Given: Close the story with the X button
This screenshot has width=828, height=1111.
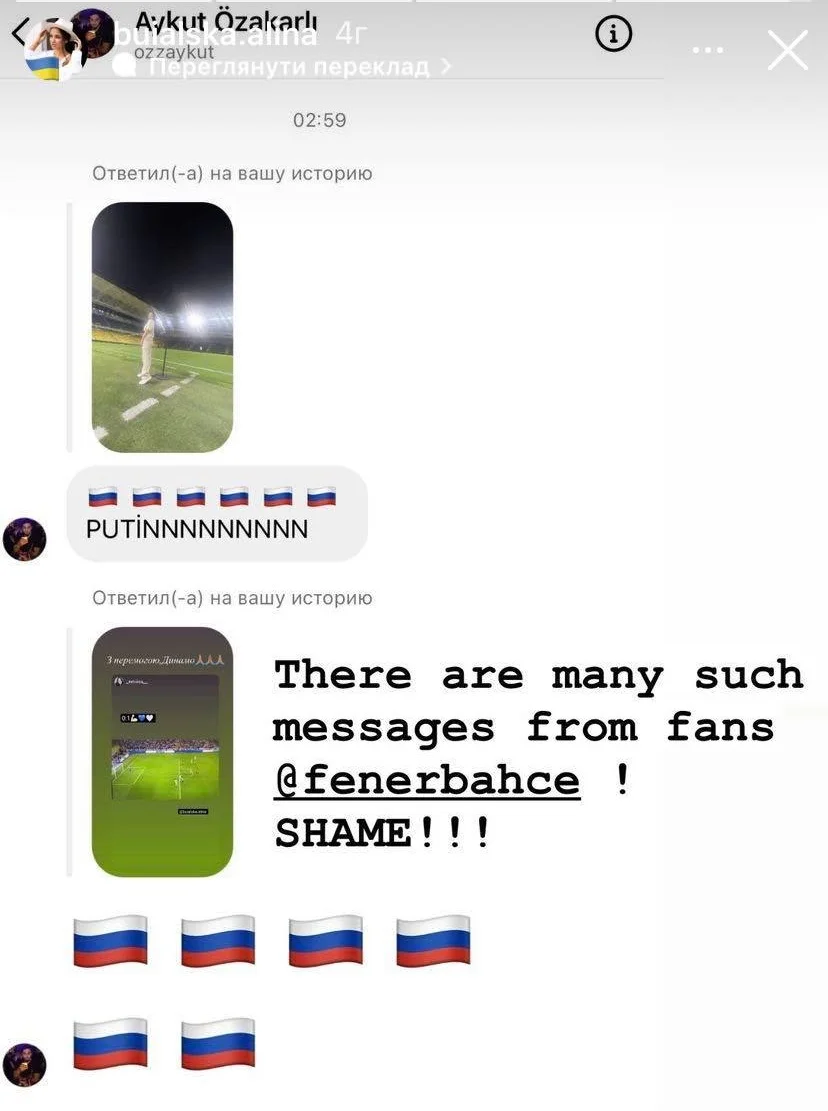Looking at the screenshot, I should 788,50.
